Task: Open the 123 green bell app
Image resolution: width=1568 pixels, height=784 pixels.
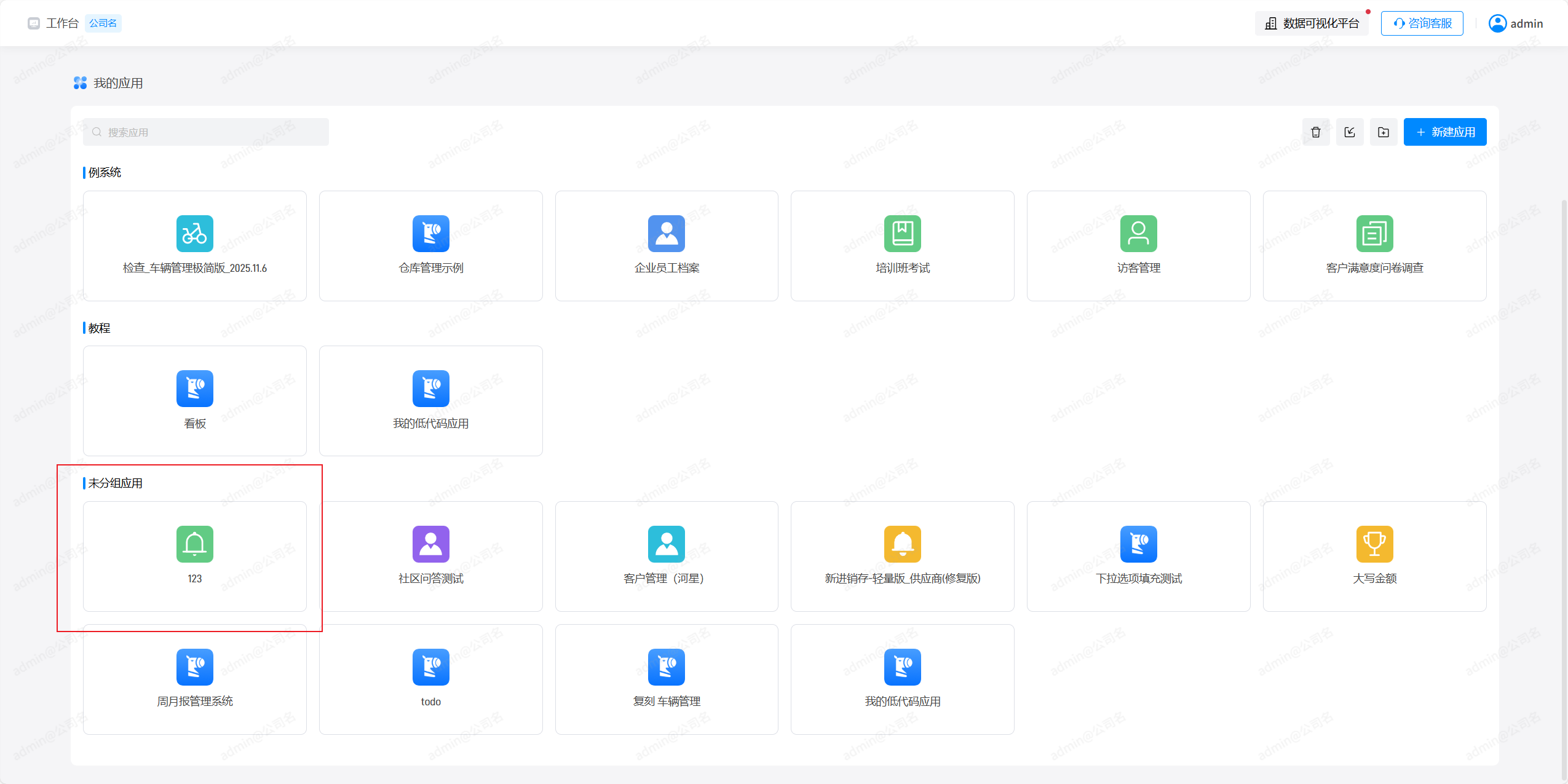Action: pyautogui.click(x=194, y=544)
